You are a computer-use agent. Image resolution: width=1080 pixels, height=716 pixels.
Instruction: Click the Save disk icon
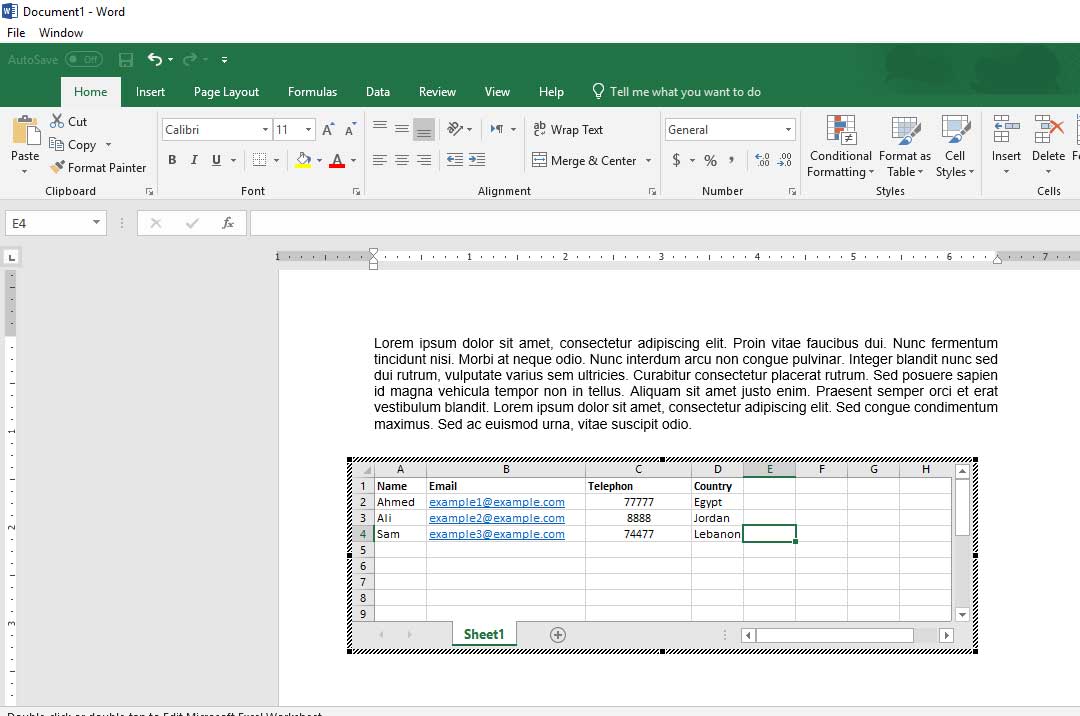[125, 60]
